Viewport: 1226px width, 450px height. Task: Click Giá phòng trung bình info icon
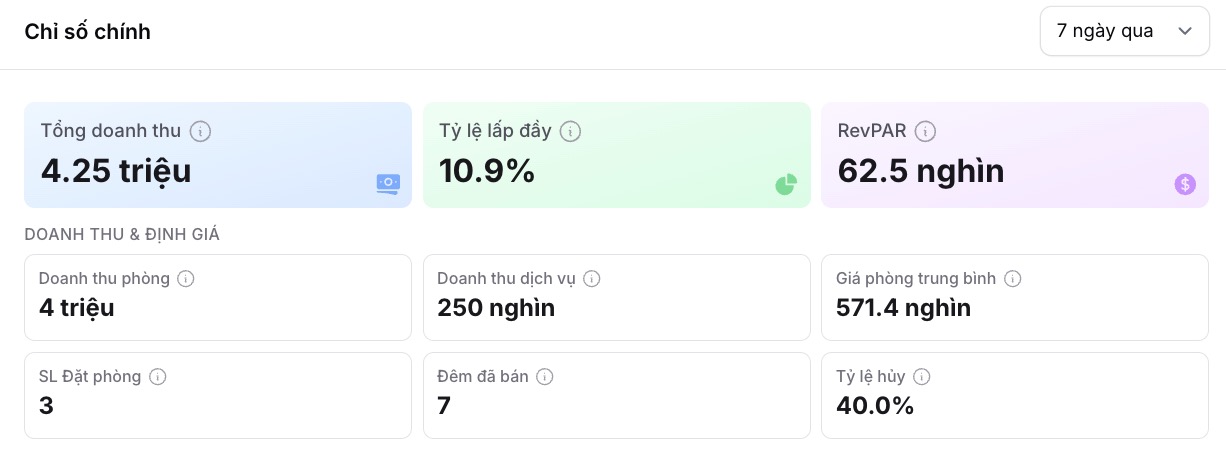pos(1012,279)
